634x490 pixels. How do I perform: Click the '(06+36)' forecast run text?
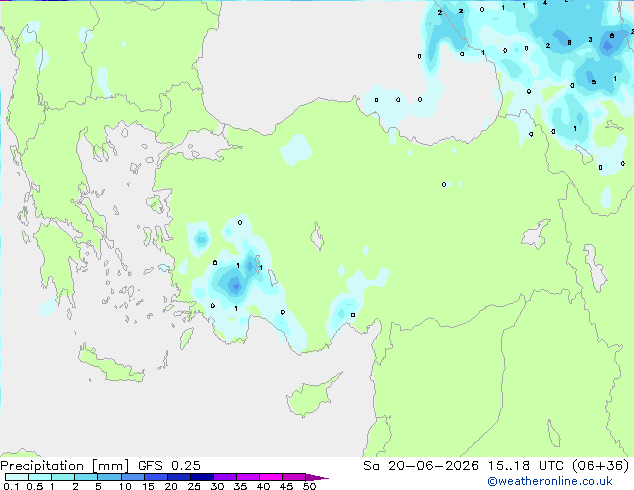pos(601,466)
